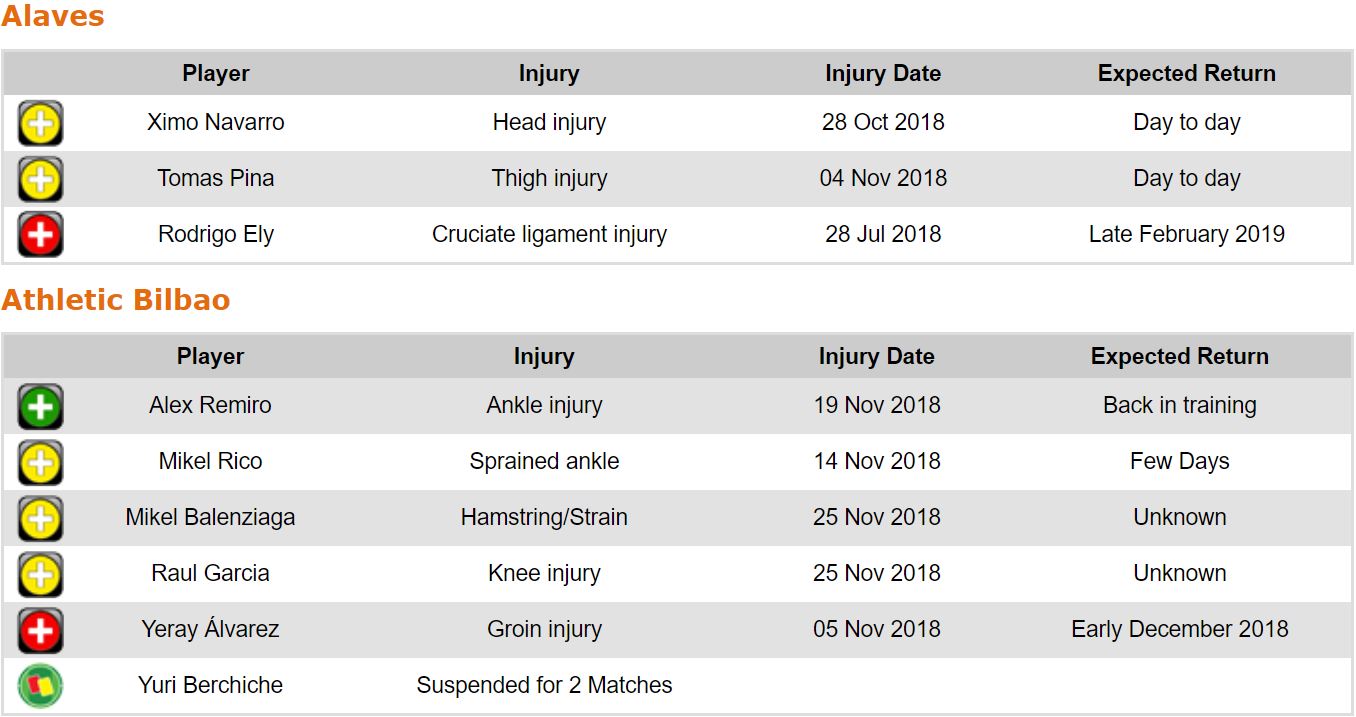
Task: Click Yeray Álvarez's red injury icon
Action: point(40,631)
